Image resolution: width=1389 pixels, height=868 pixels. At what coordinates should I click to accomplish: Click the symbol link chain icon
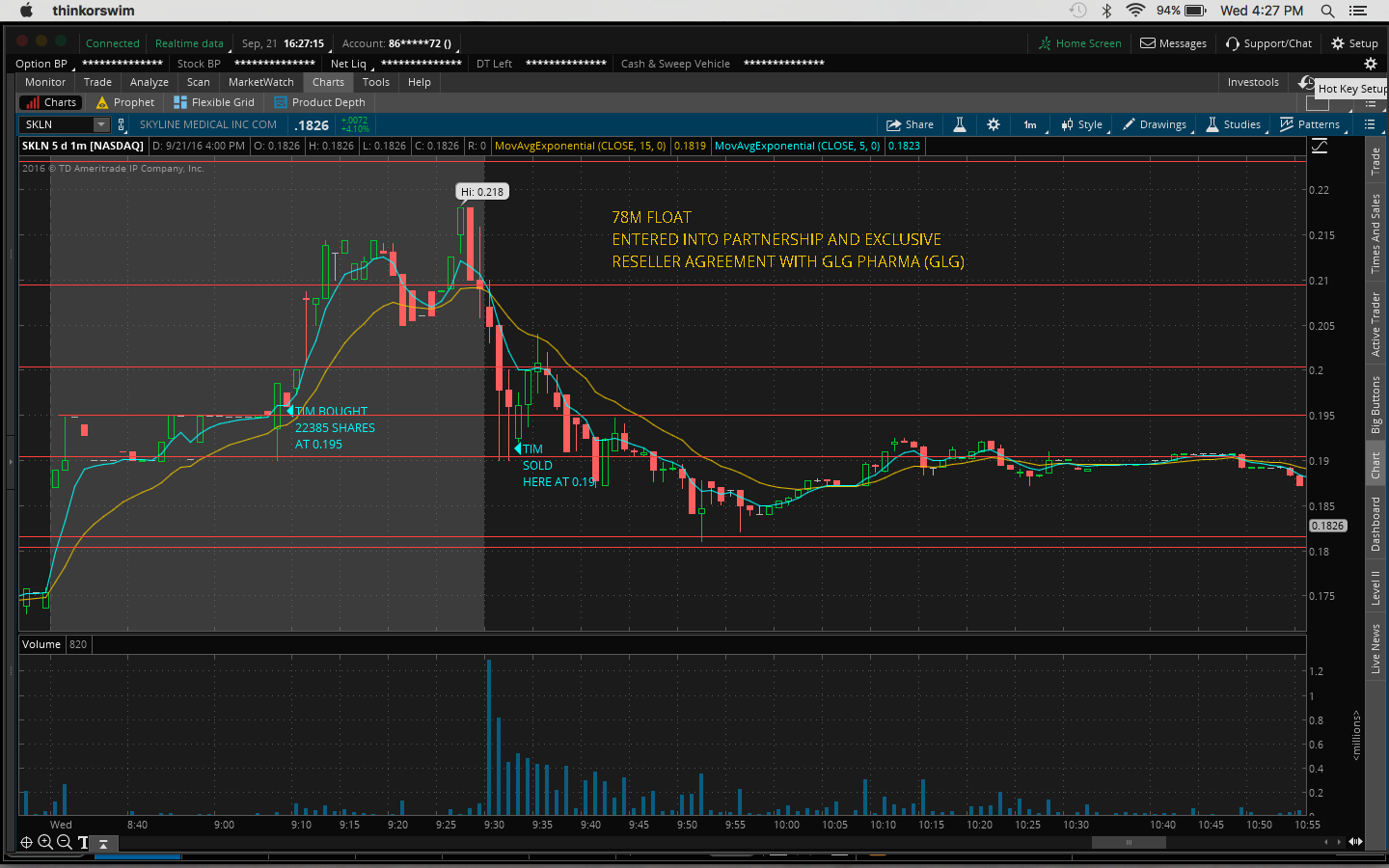(122, 124)
